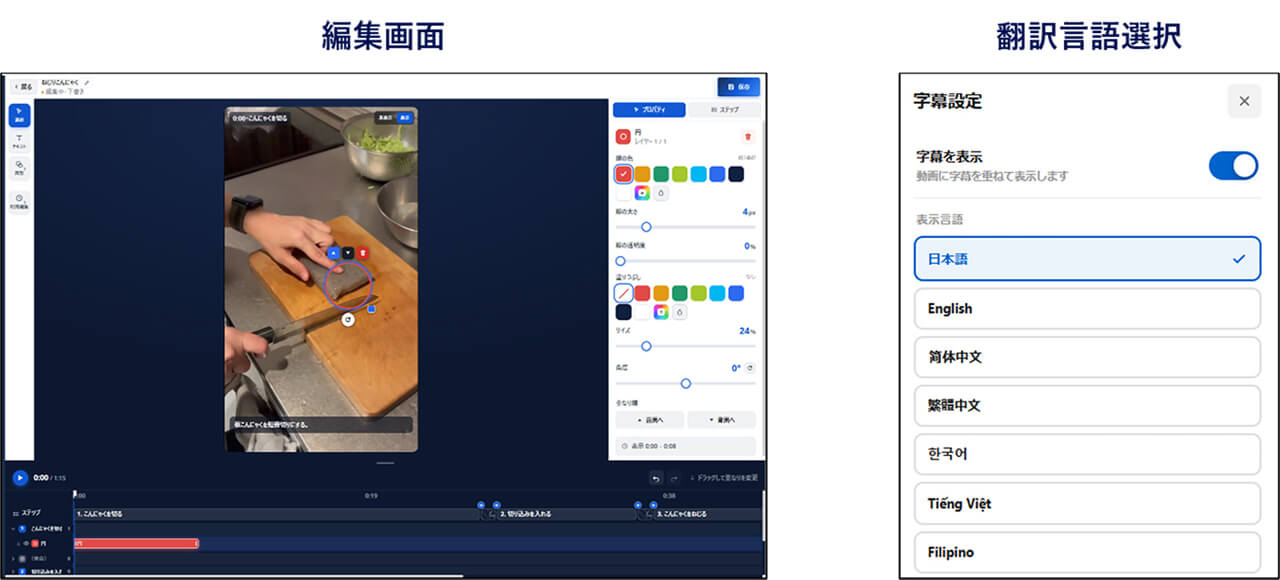The height and width of the screenshot is (580, 1280).
Task: Click the pencil icon to rename the project
Action: pyautogui.click(x=87, y=82)
